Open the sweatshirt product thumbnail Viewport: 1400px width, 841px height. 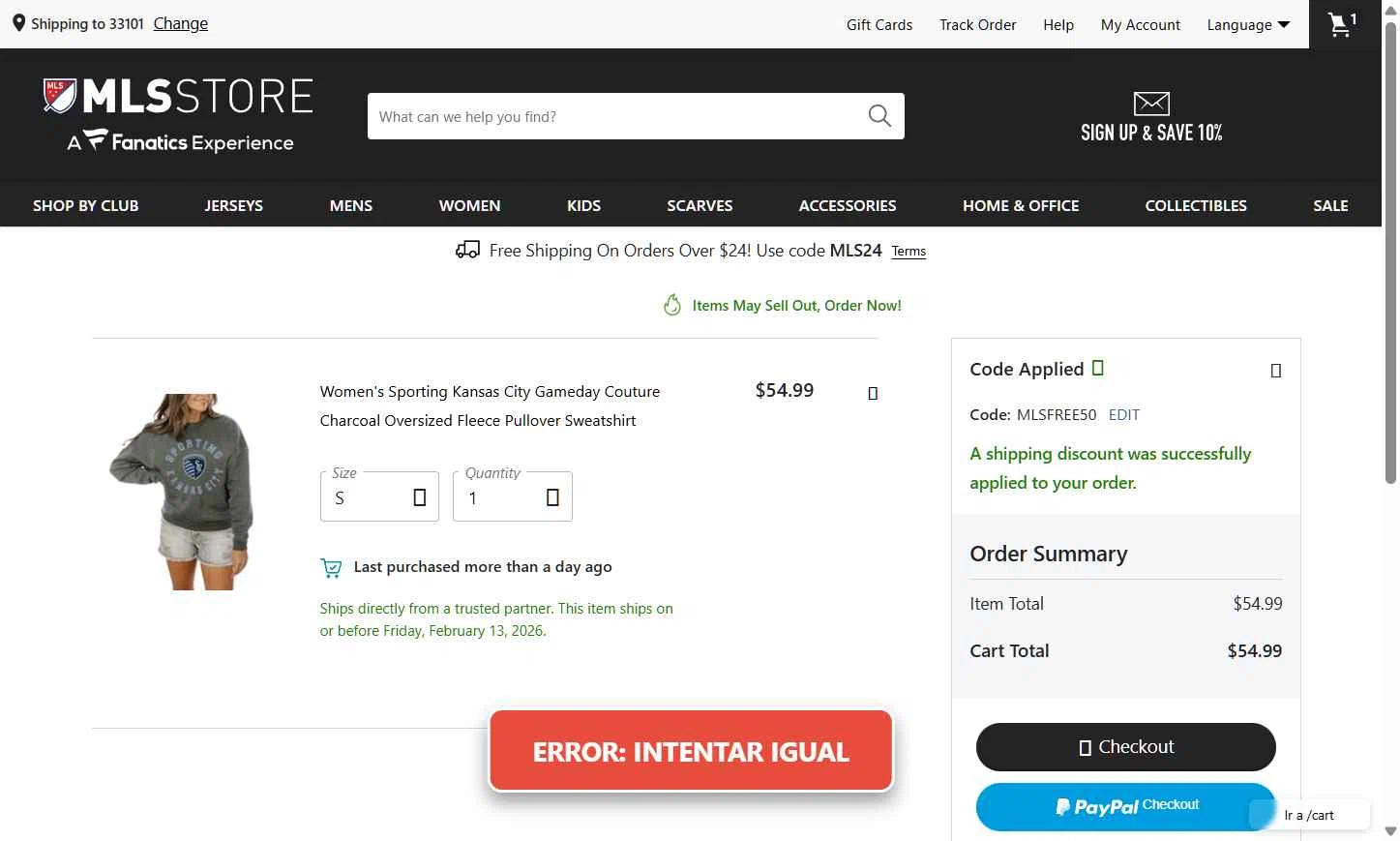(182, 492)
